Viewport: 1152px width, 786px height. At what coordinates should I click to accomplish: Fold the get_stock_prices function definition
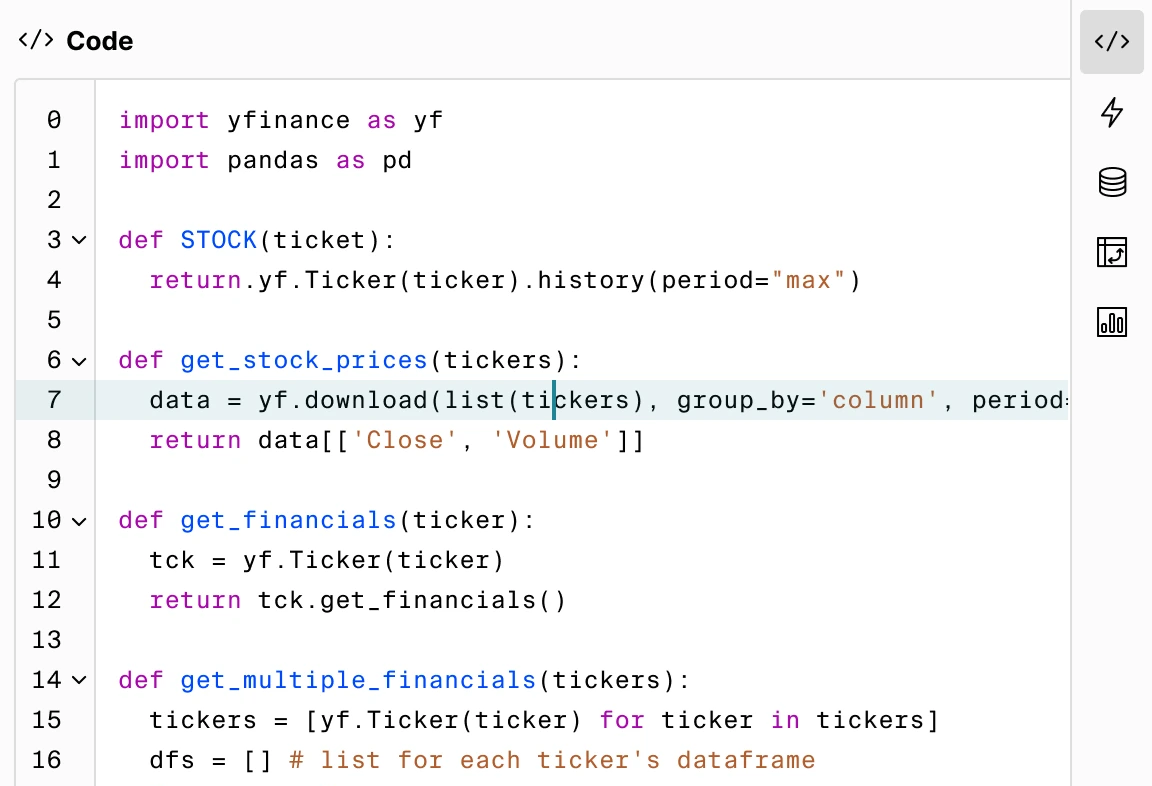pyautogui.click(x=79, y=360)
